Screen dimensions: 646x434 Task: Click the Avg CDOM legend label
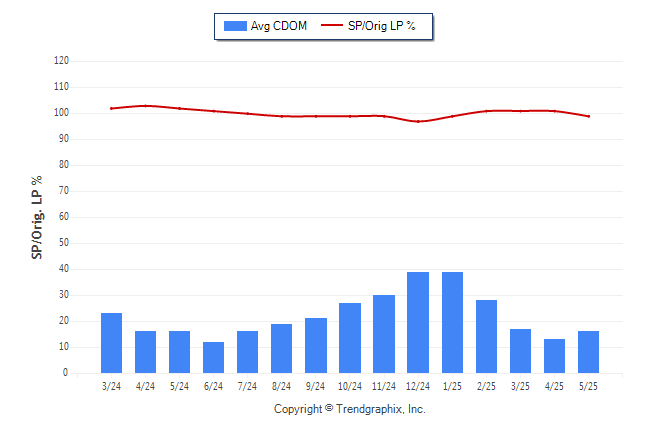pyautogui.click(x=279, y=26)
